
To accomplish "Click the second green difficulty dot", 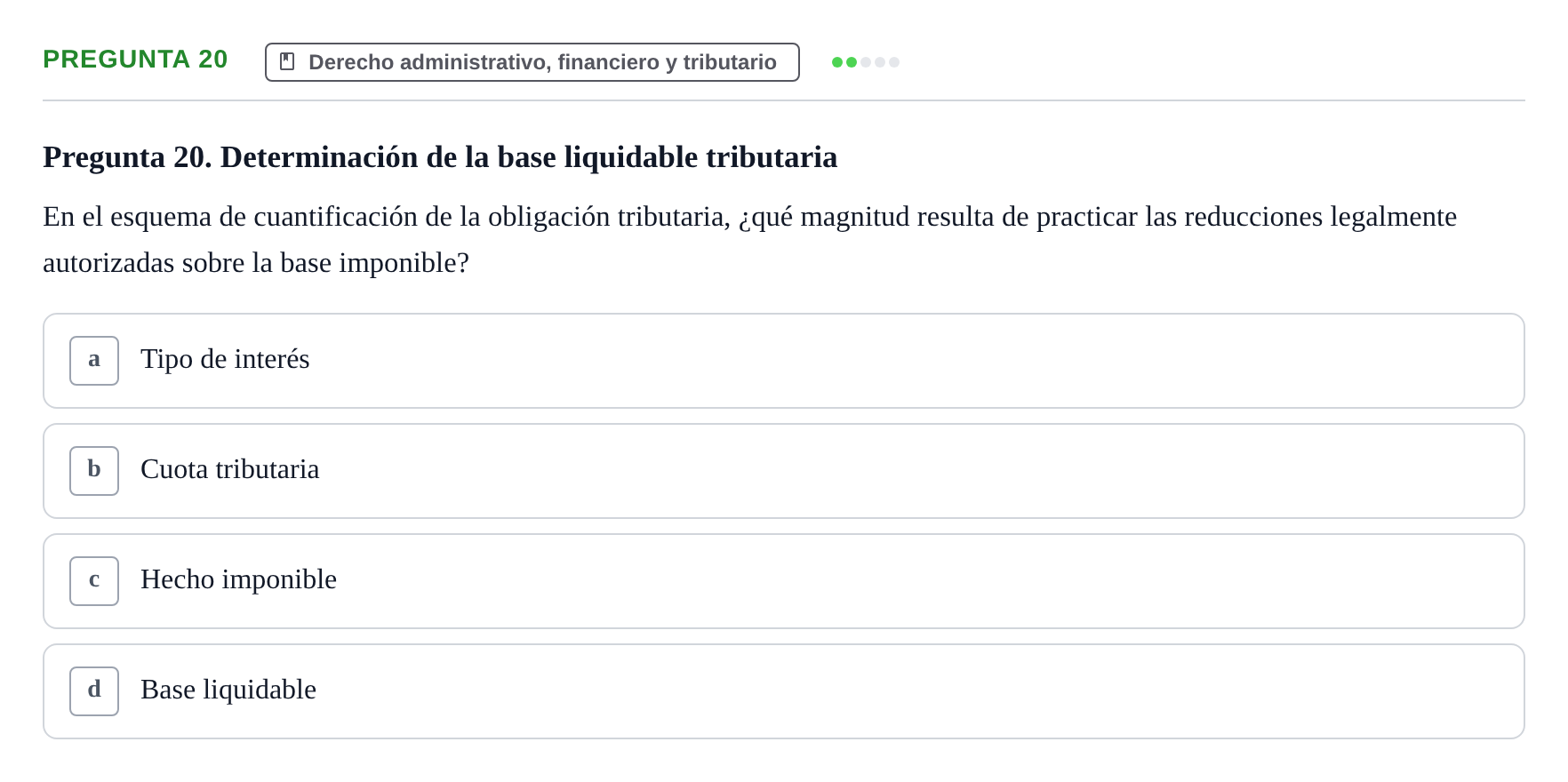I will click(x=852, y=62).
